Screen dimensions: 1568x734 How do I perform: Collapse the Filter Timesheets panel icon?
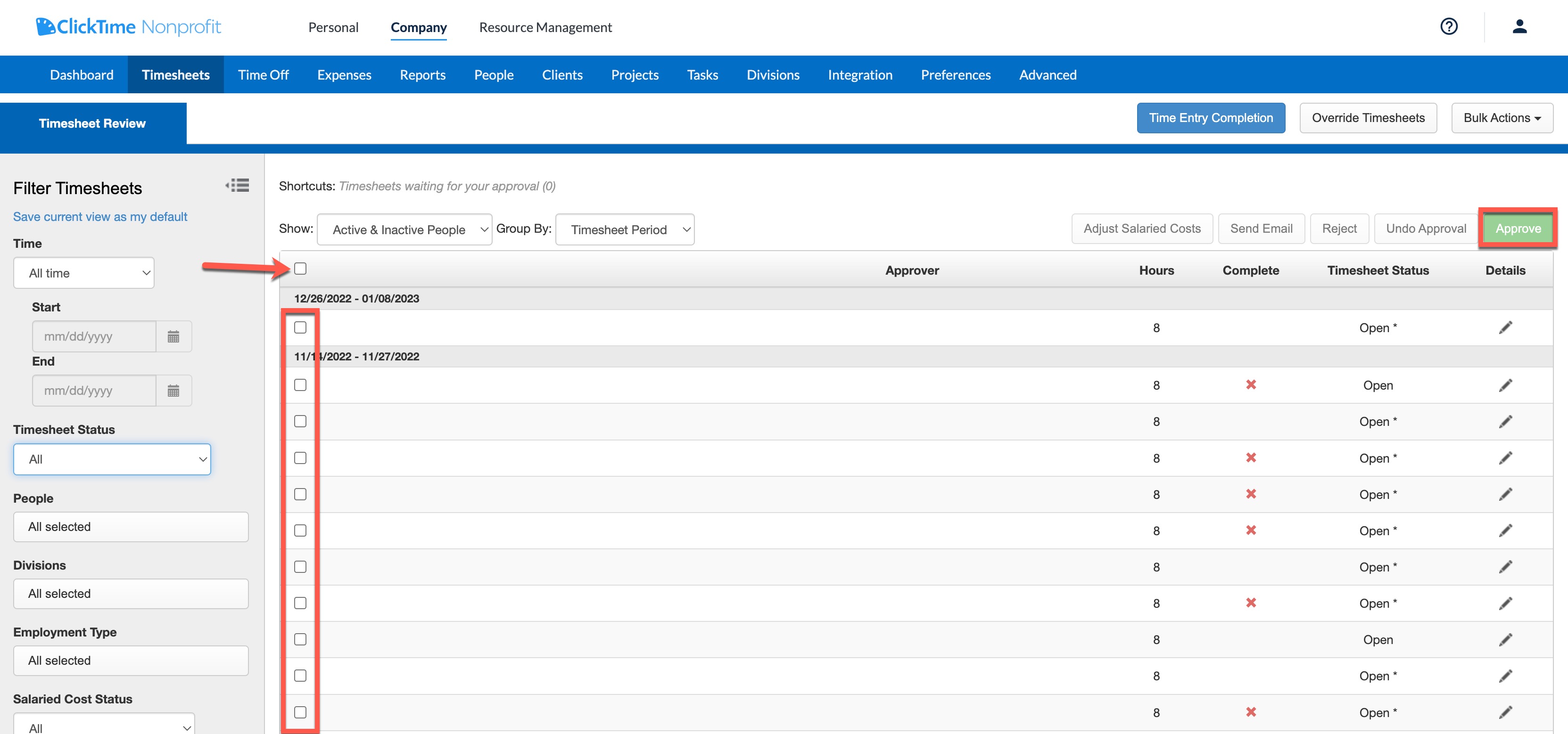237,186
